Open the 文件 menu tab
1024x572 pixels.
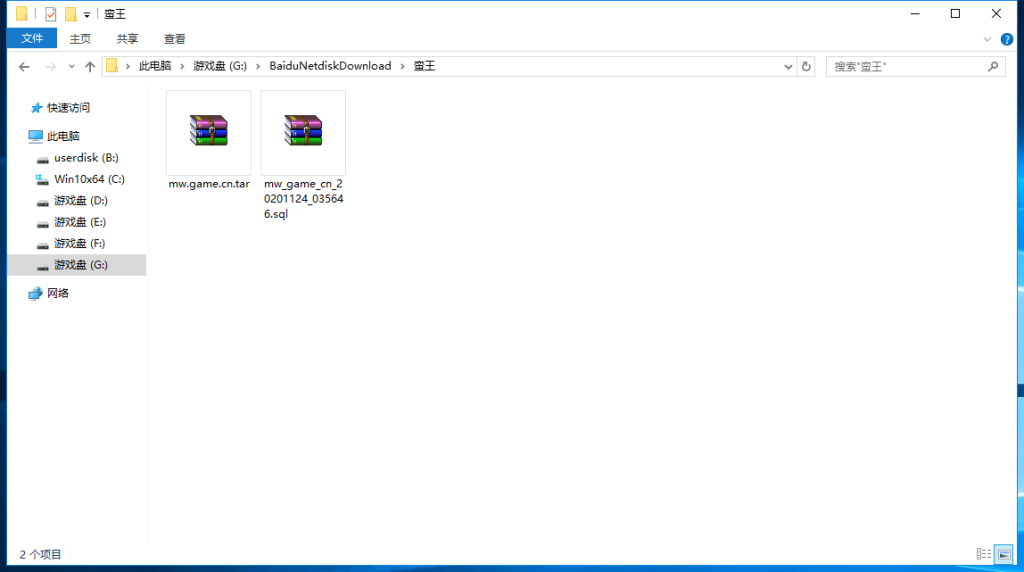(32, 39)
